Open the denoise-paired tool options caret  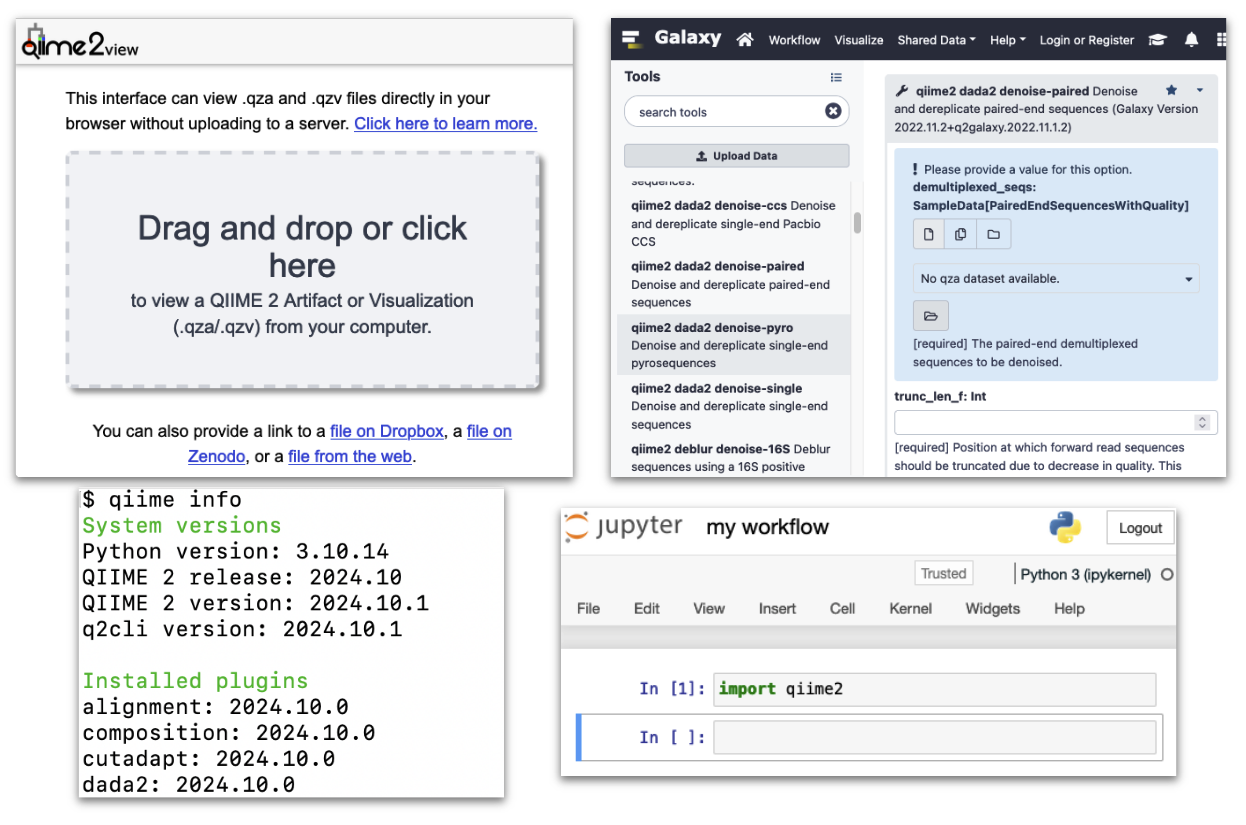coord(1200,90)
